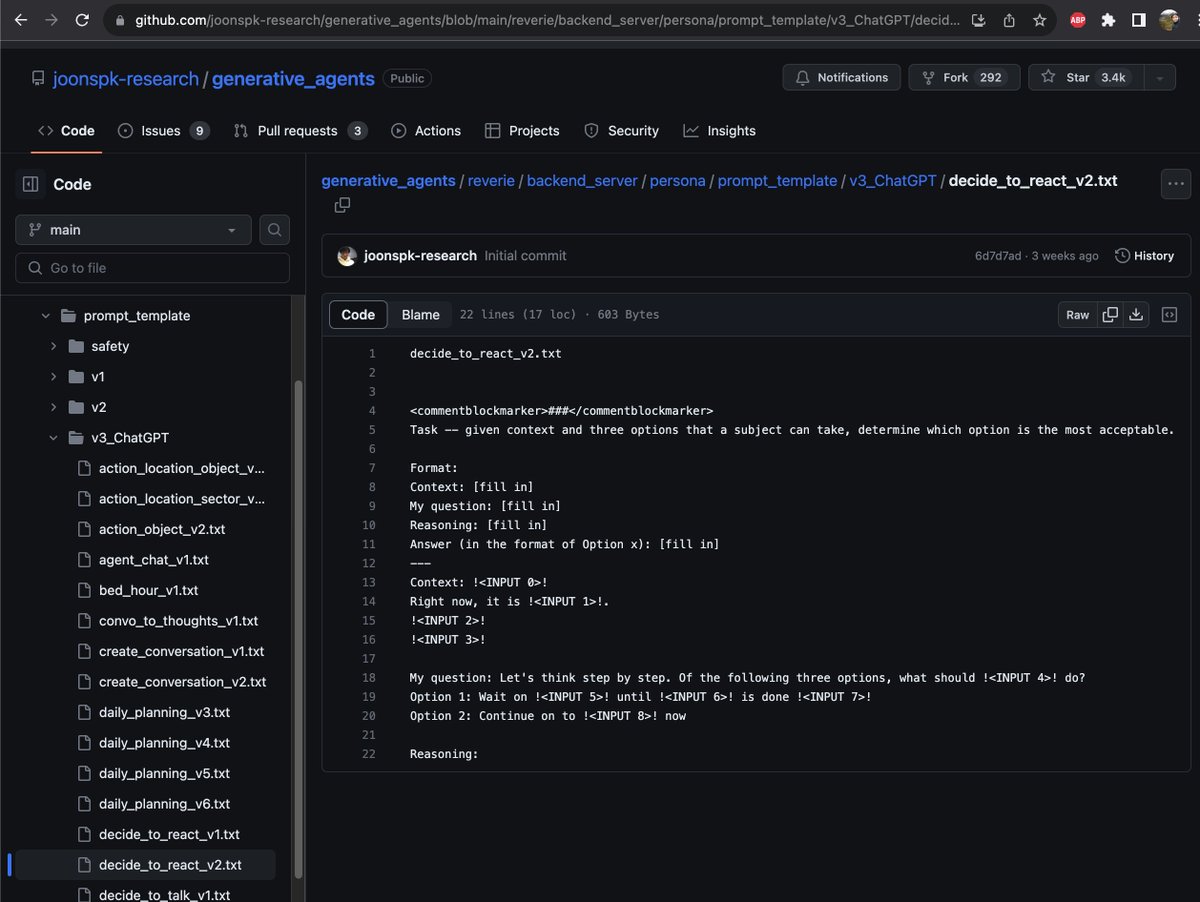1200x902 pixels.
Task: Collapse the v3_ChatGPT folder chevron
Action: (x=53, y=438)
